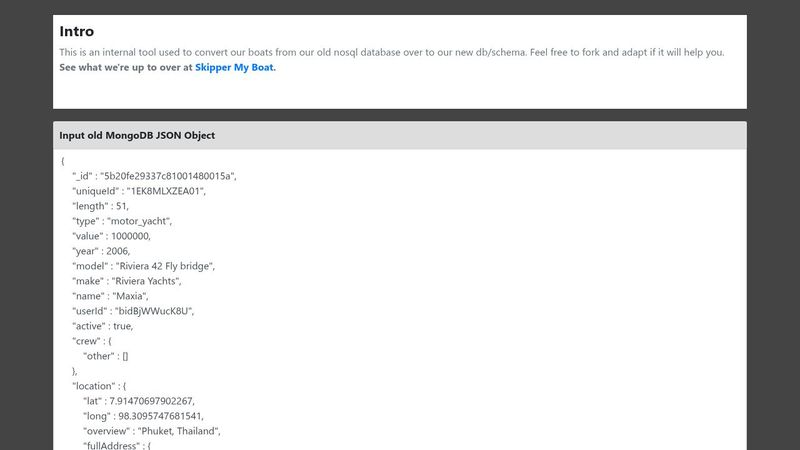Image resolution: width=800 pixels, height=450 pixels.
Task: Open the Skipper My Boat link
Action: (x=234, y=68)
